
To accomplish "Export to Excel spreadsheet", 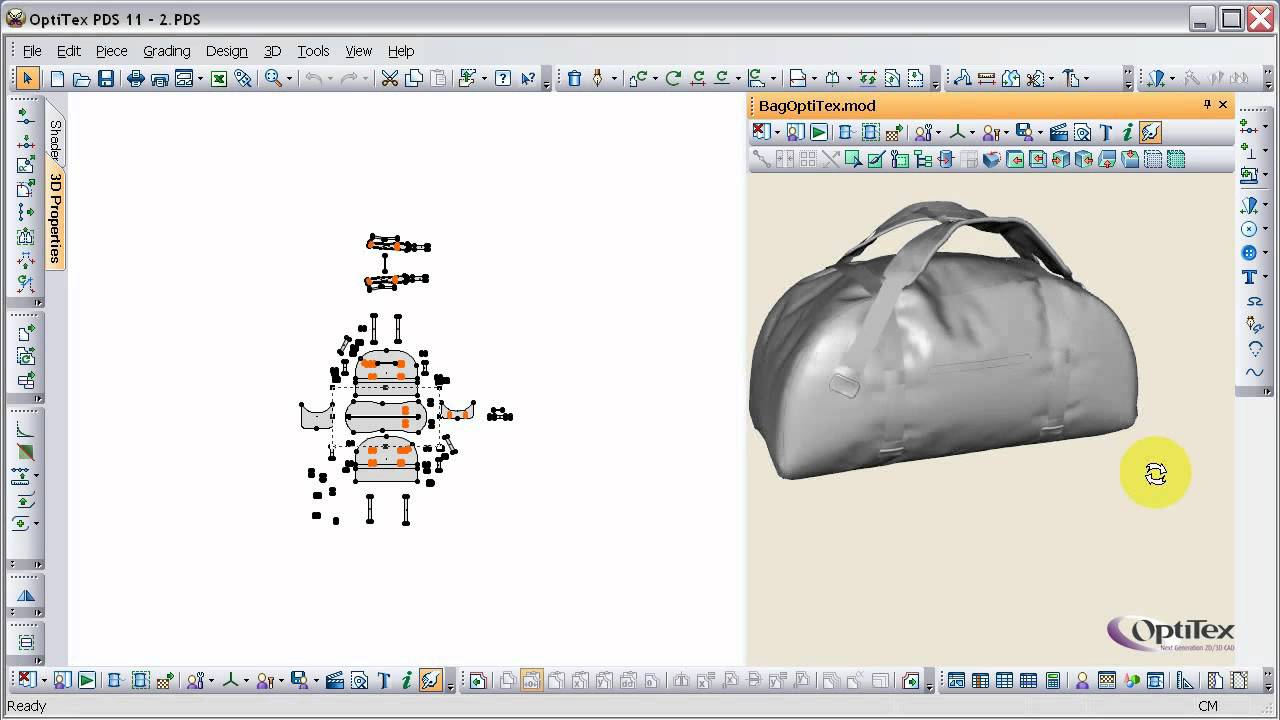I will [x=218, y=78].
